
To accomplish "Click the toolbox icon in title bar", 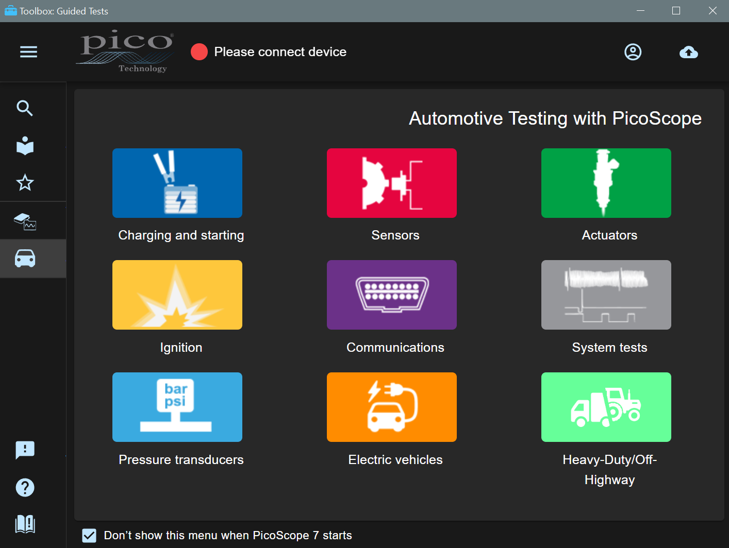I will tap(10, 10).
